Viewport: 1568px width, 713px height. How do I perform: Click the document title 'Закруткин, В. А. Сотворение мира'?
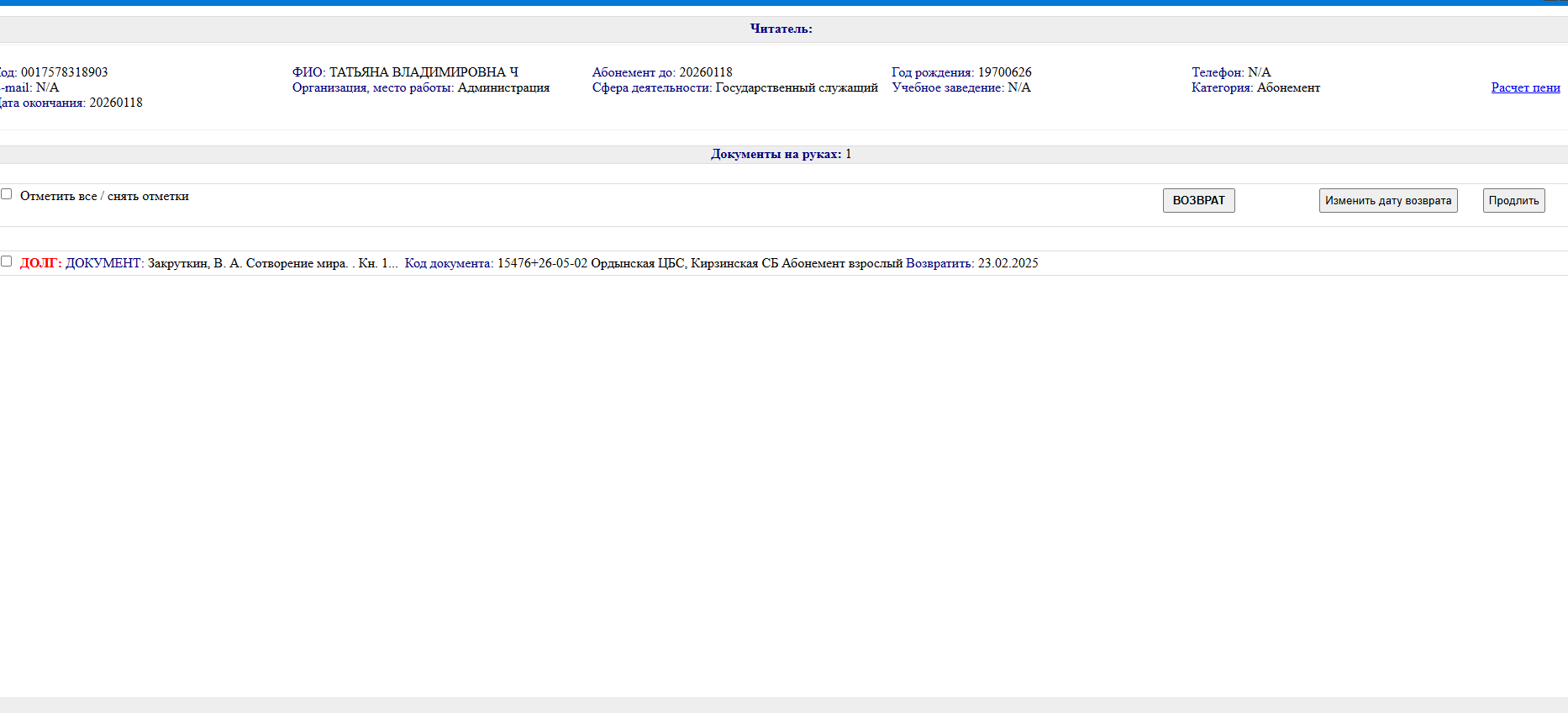(x=247, y=263)
